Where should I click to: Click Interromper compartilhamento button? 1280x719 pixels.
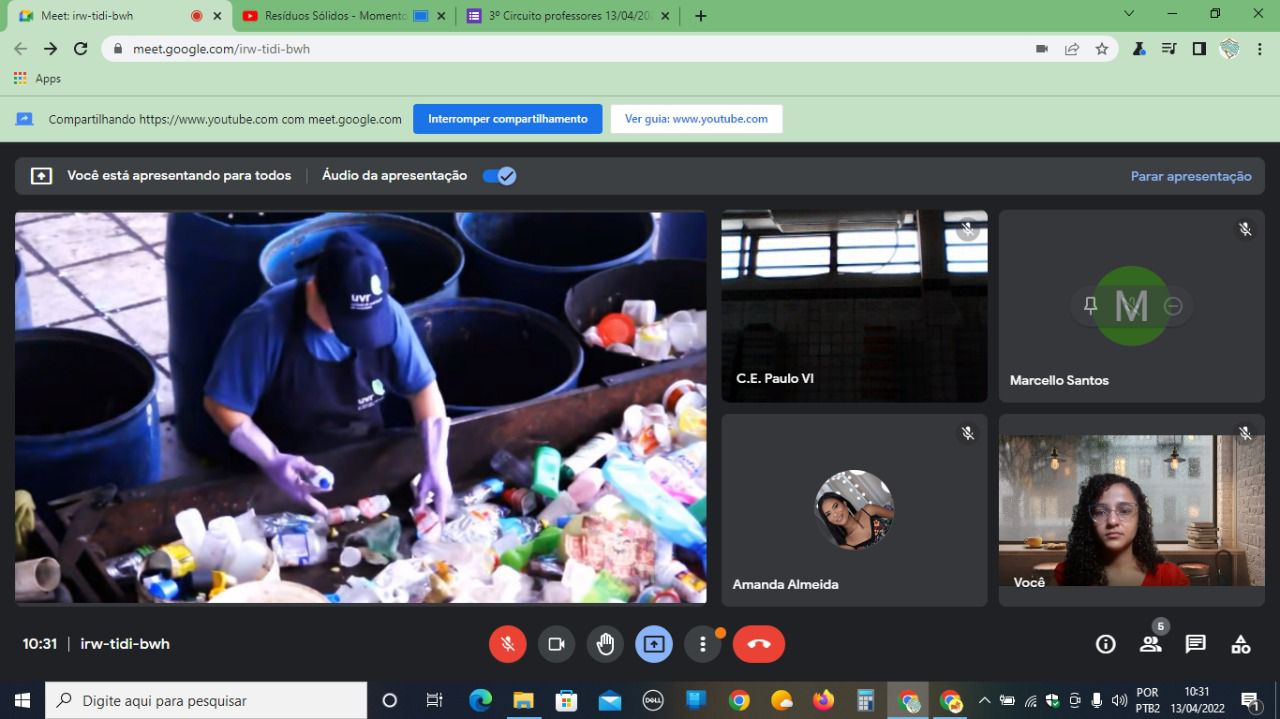click(508, 119)
